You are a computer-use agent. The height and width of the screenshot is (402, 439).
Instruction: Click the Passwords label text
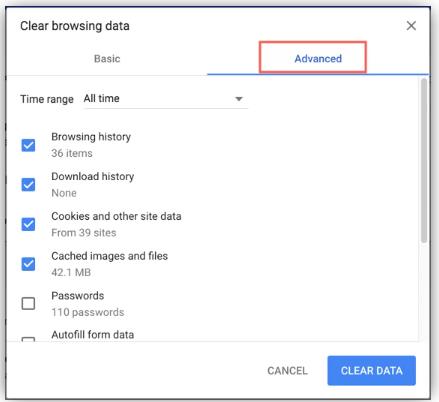click(78, 296)
